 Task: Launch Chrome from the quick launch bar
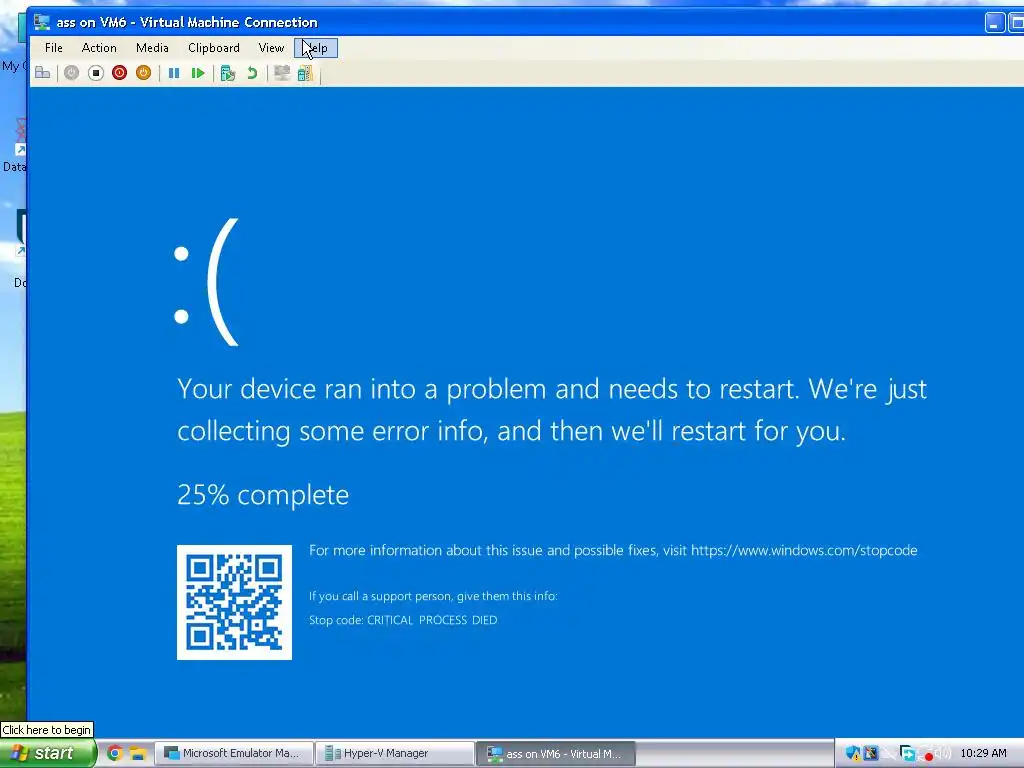pos(114,753)
